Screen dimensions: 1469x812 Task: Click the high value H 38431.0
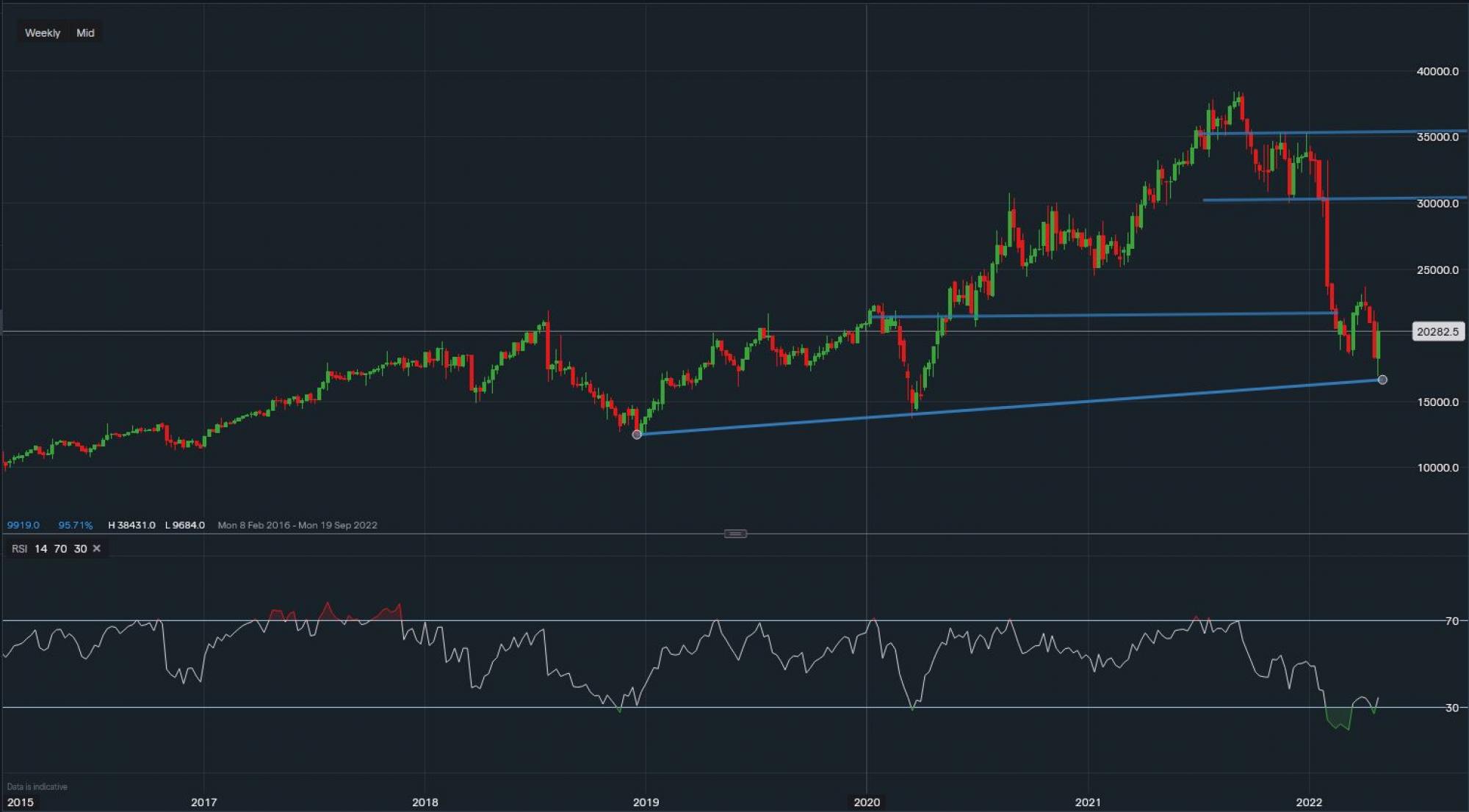tap(131, 525)
